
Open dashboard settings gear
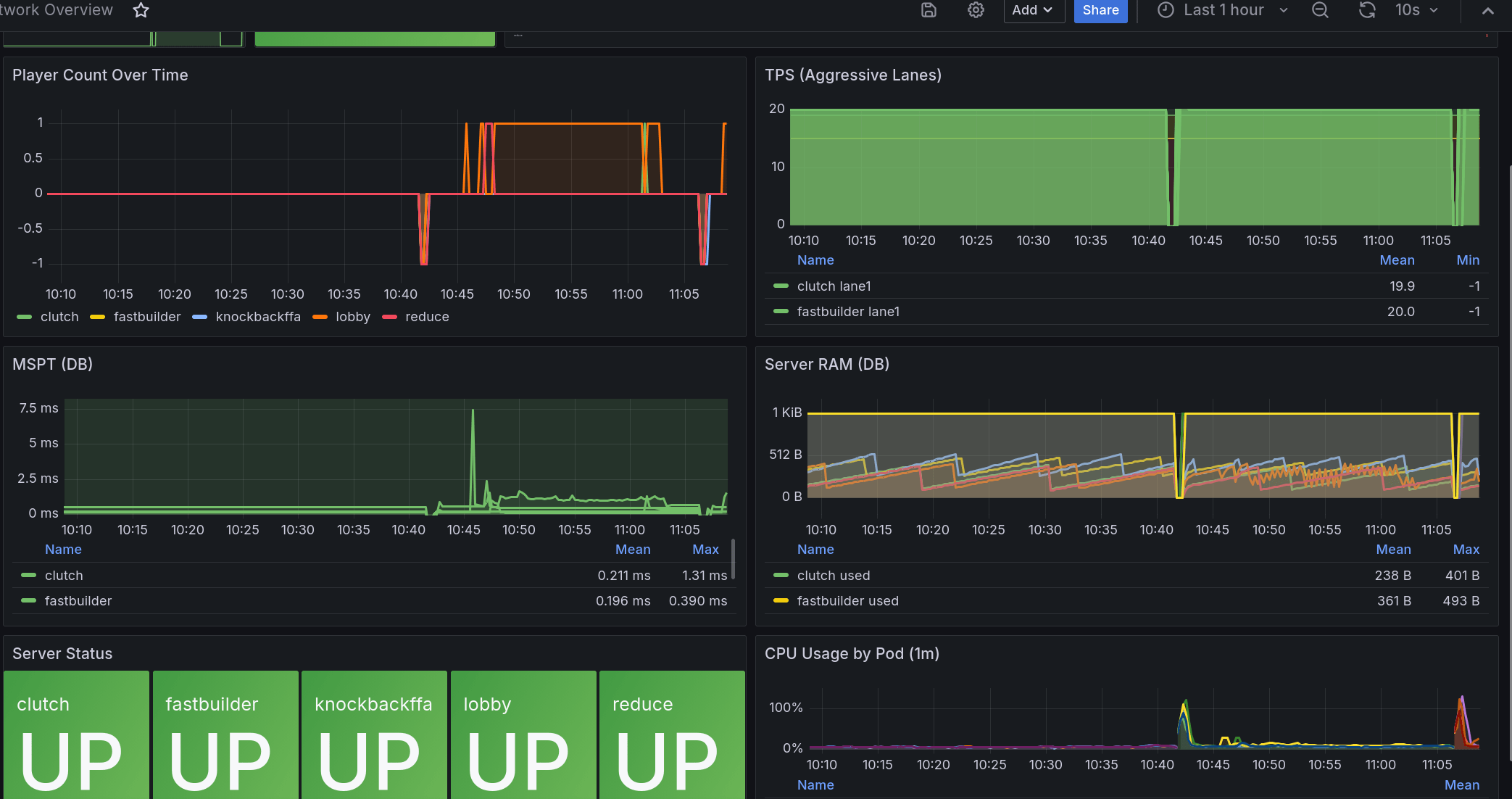pos(976,10)
